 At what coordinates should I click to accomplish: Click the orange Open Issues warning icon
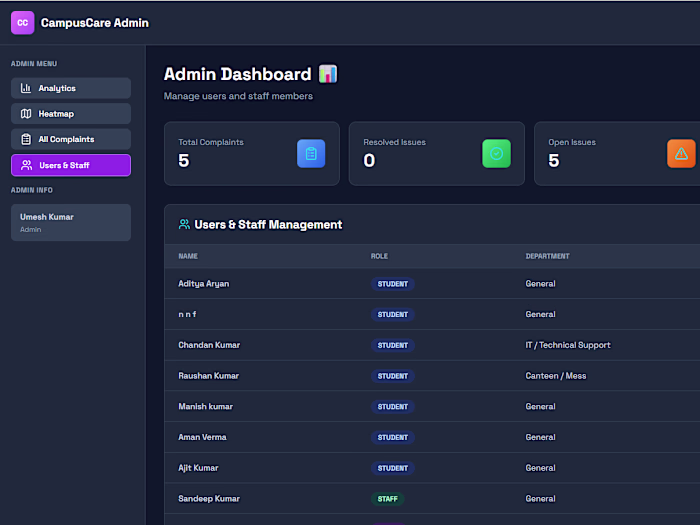pyautogui.click(x=681, y=154)
